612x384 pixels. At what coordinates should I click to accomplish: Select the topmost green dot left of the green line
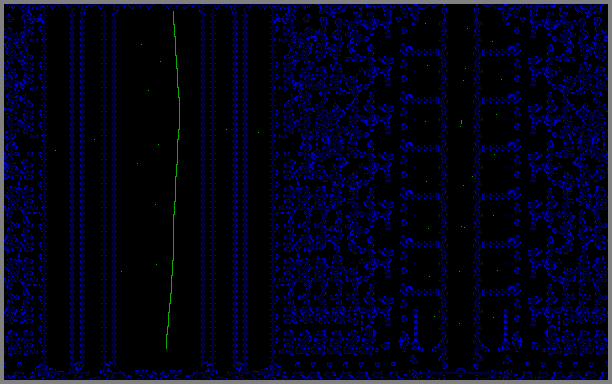(x=141, y=44)
